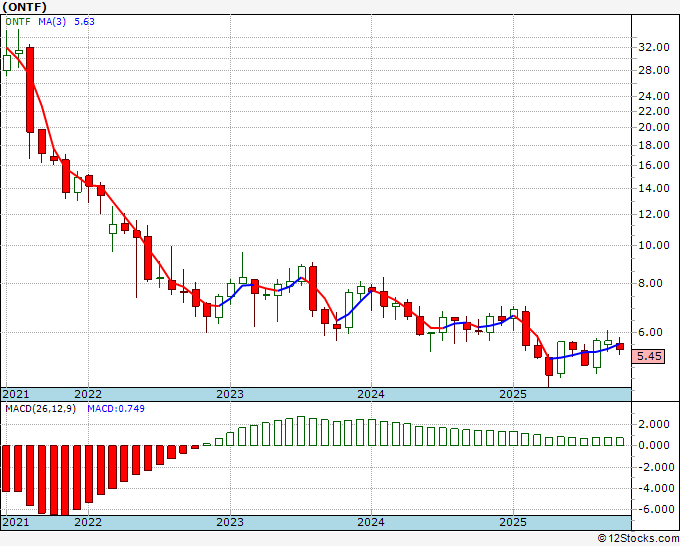The width and height of the screenshot is (680, 546).
Task: Click the 14.00 price axis label
Action: (654, 188)
